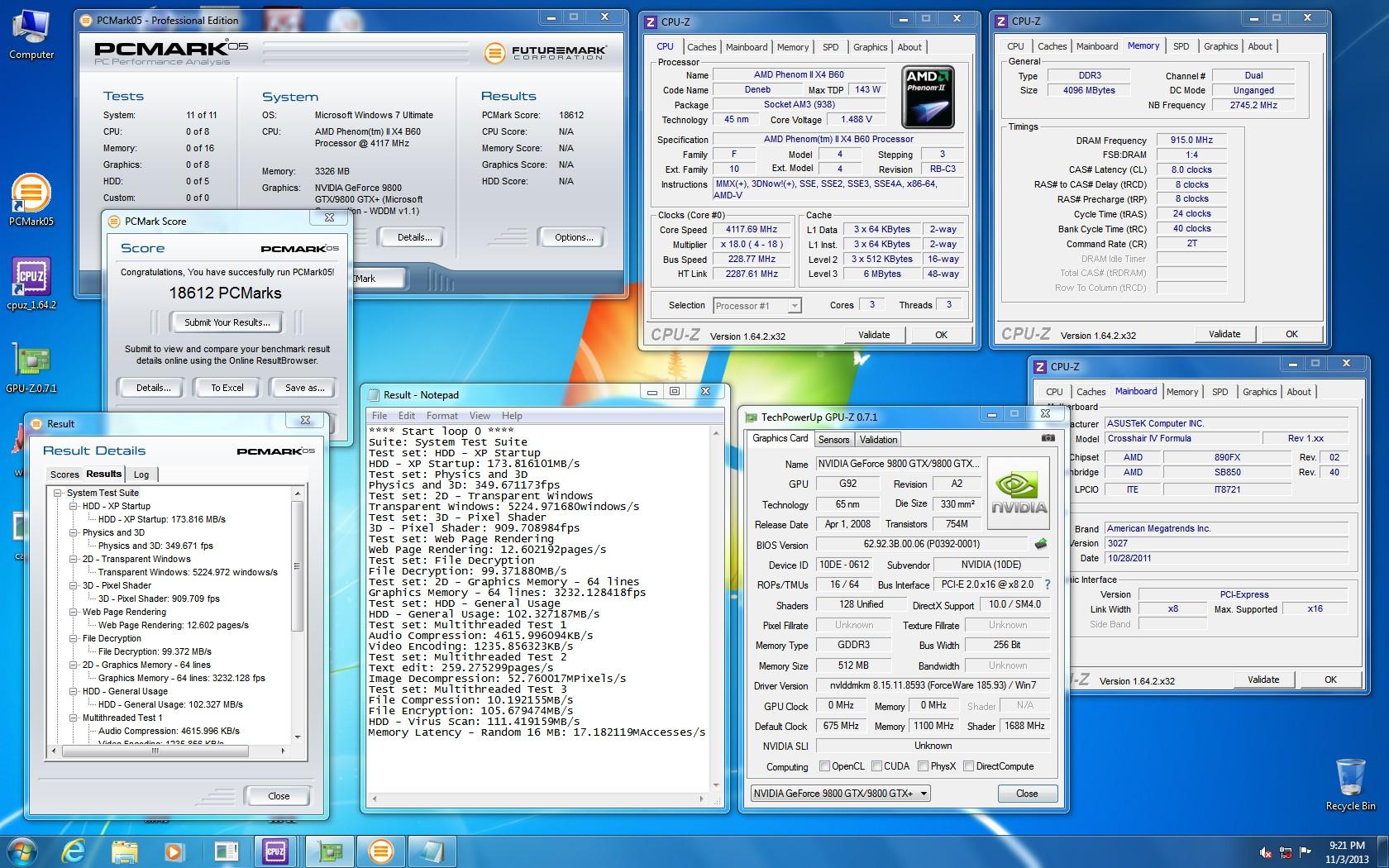1389x868 pixels.
Task: Click the Windows Start orb
Action: [22, 851]
